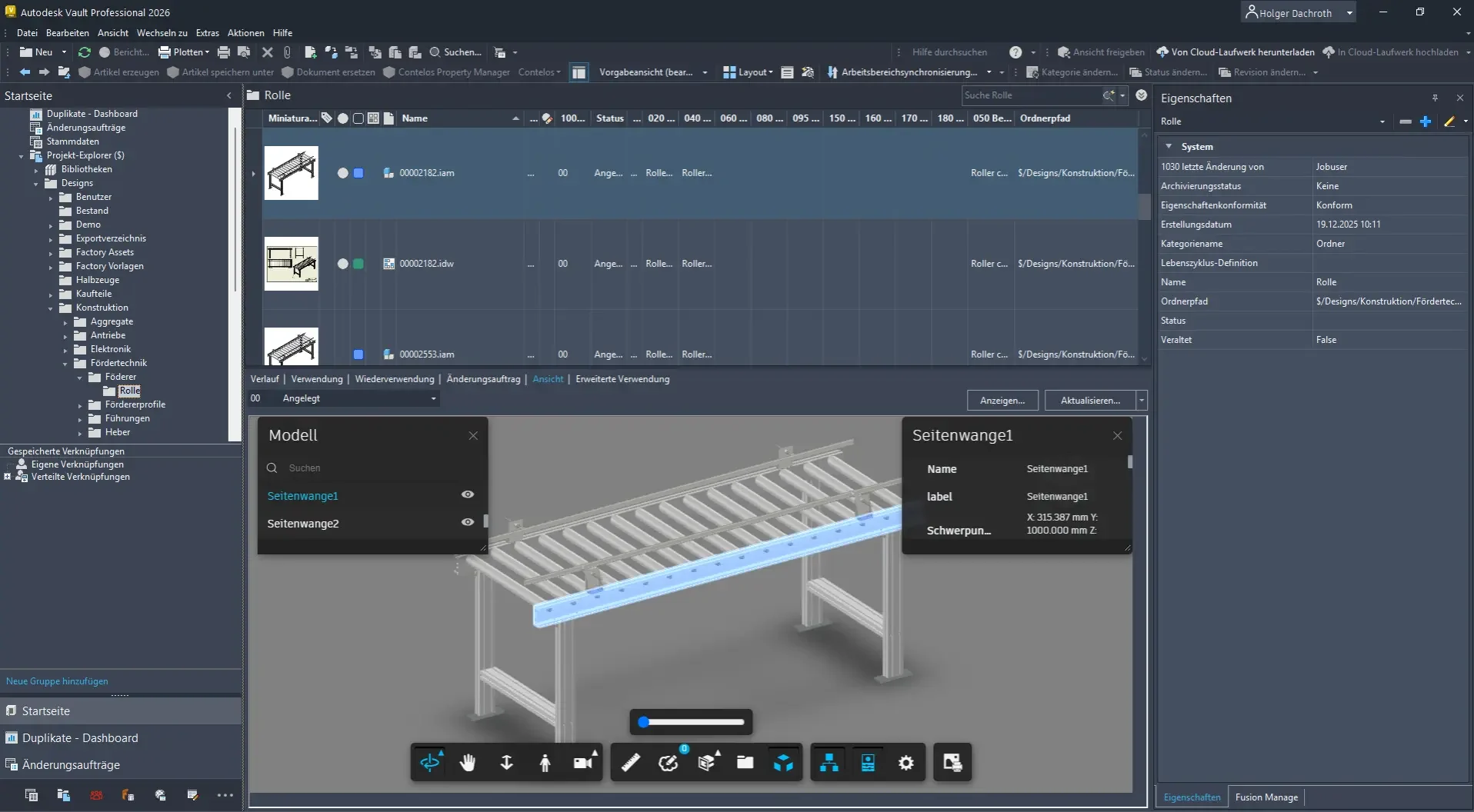Image resolution: width=1474 pixels, height=812 pixels.
Task: Click the Aktualisieren... button
Action: 1090,401
